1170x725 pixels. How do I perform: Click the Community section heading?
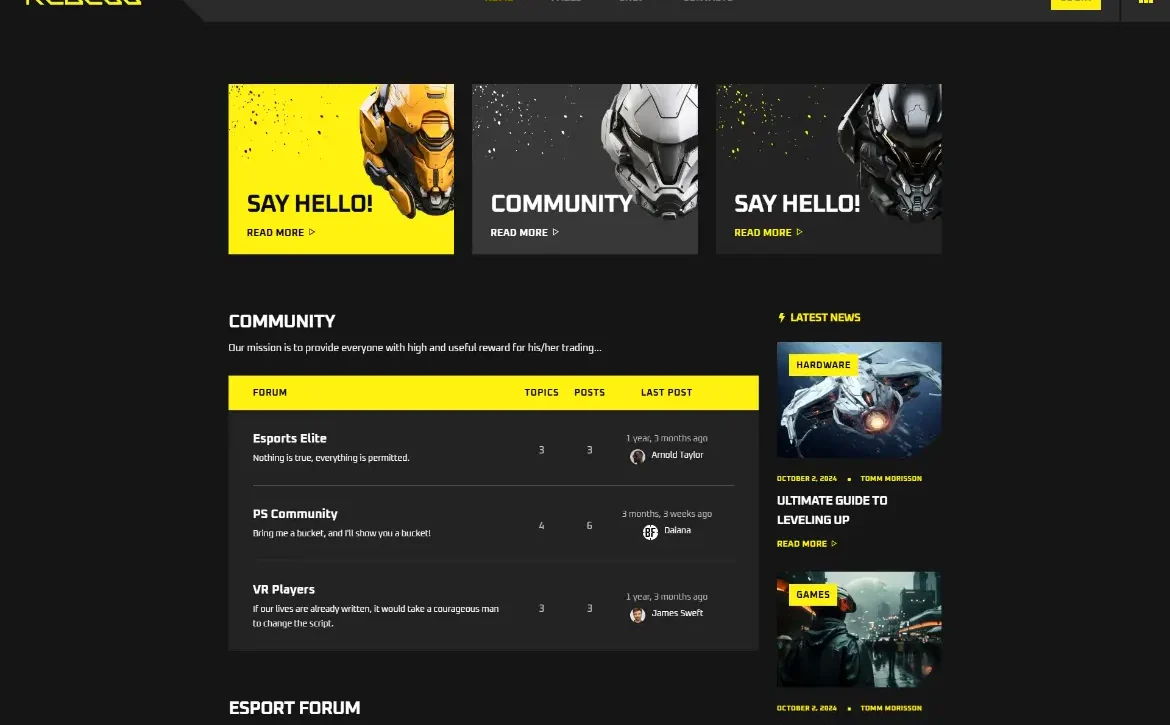[x=282, y=321]
